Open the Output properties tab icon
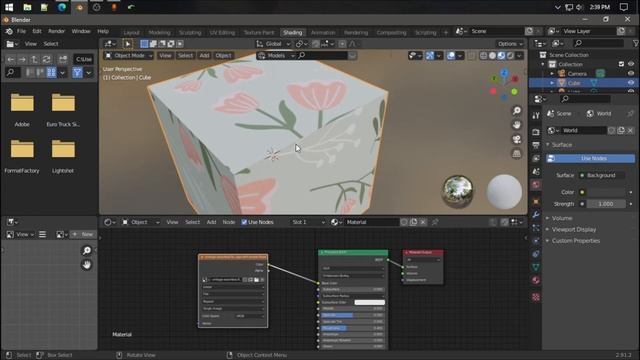The width and height of the screenshot is (640, 360). 536,145
